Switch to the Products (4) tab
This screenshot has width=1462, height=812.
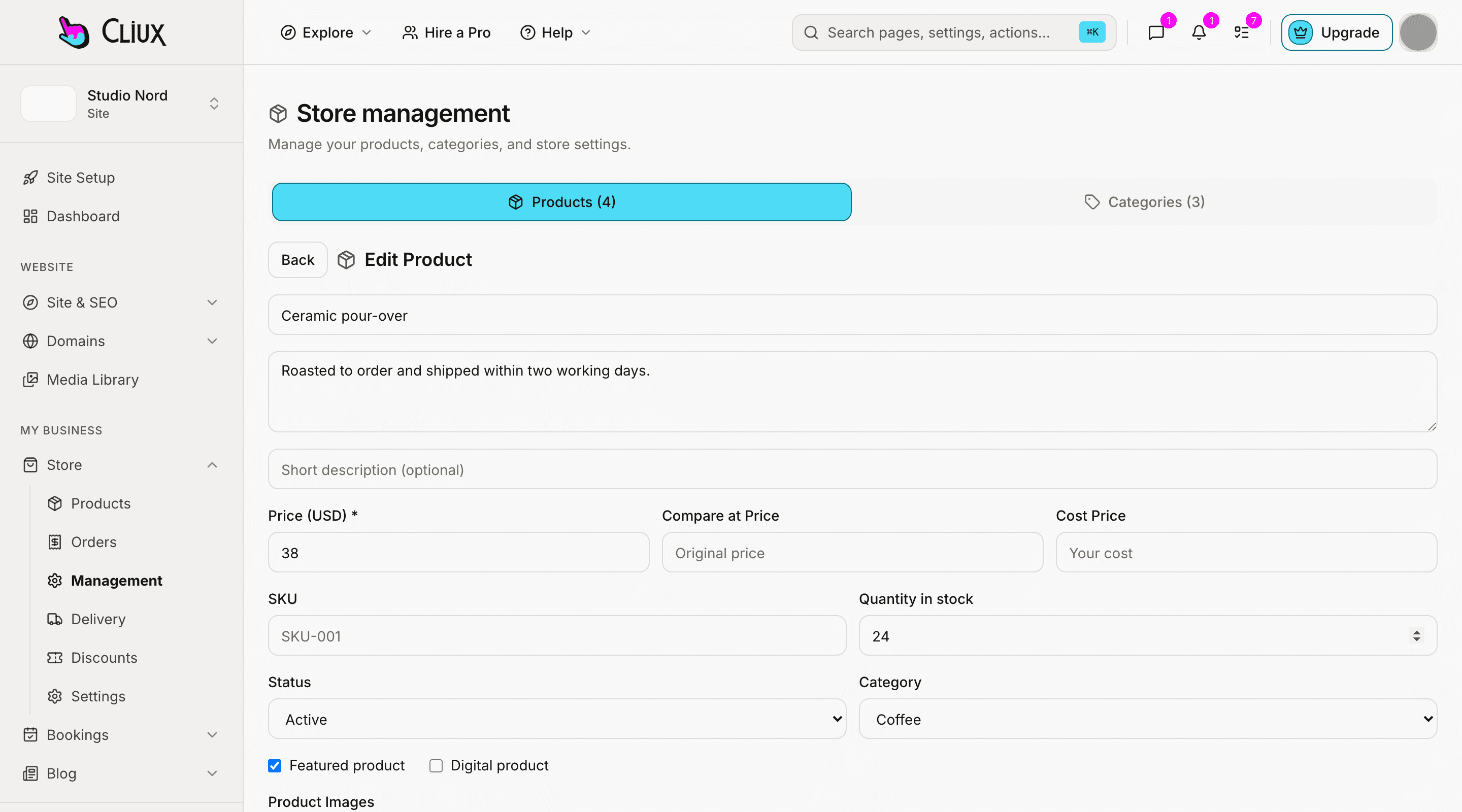click(x=561, y=202)
